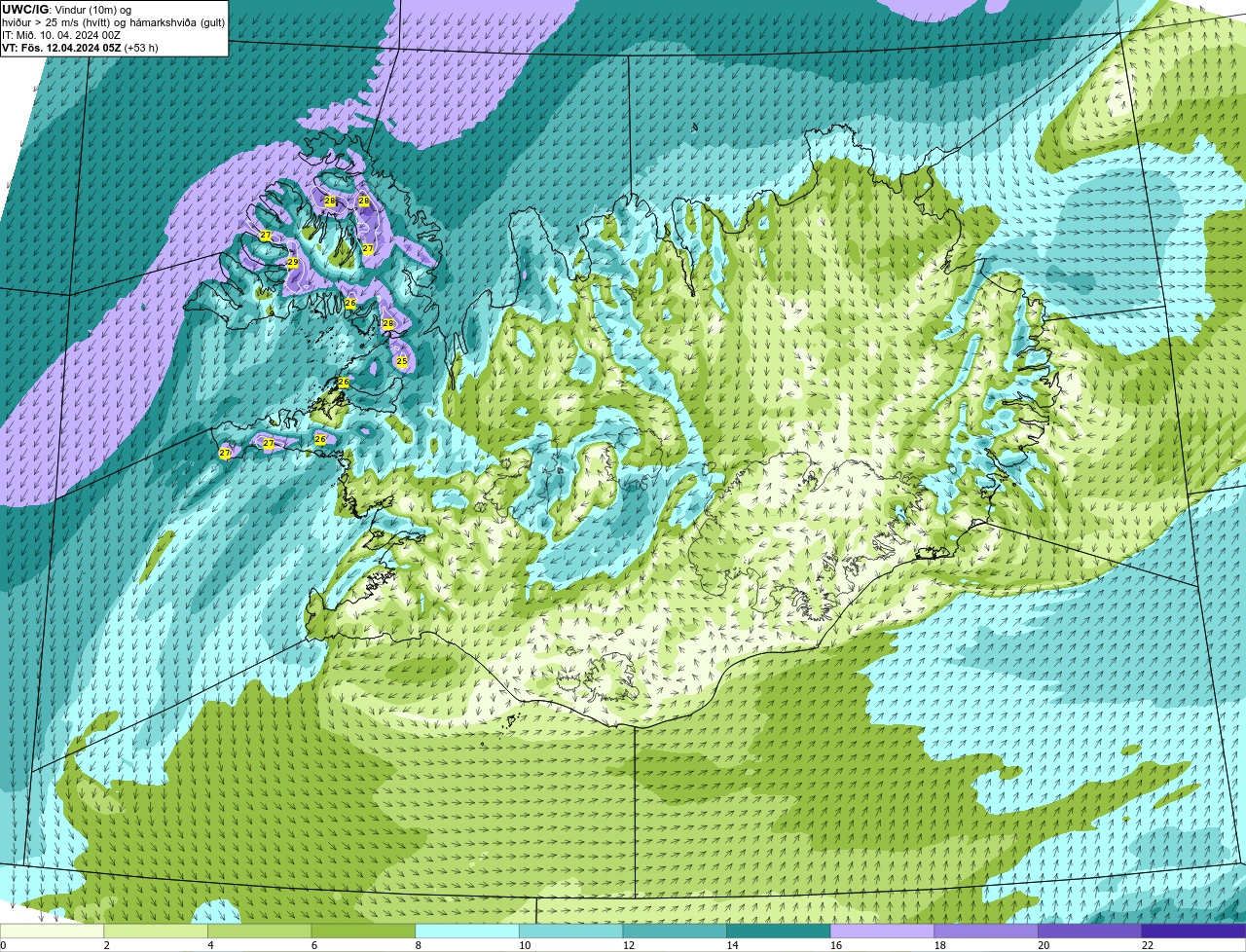Click the legend tick label '8'
The width and height of the screenshot is (1246, 952).
click(x=418, y=945)
